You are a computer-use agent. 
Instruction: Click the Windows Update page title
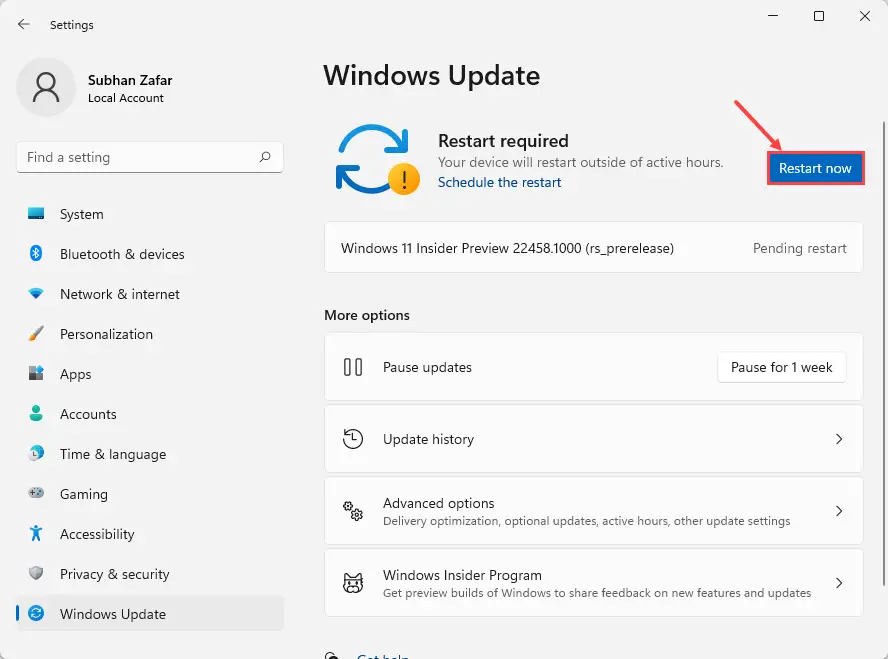[x=432, y=75]
